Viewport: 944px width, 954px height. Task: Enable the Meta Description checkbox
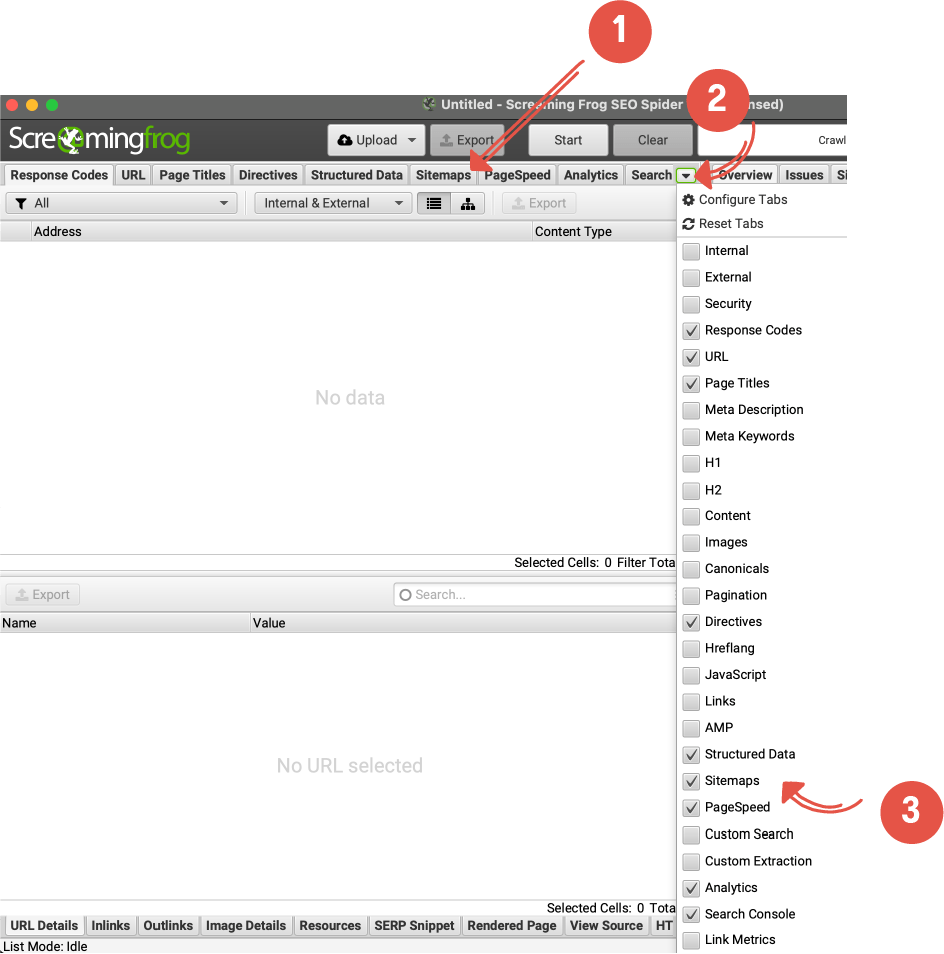(x=691, y=410)
